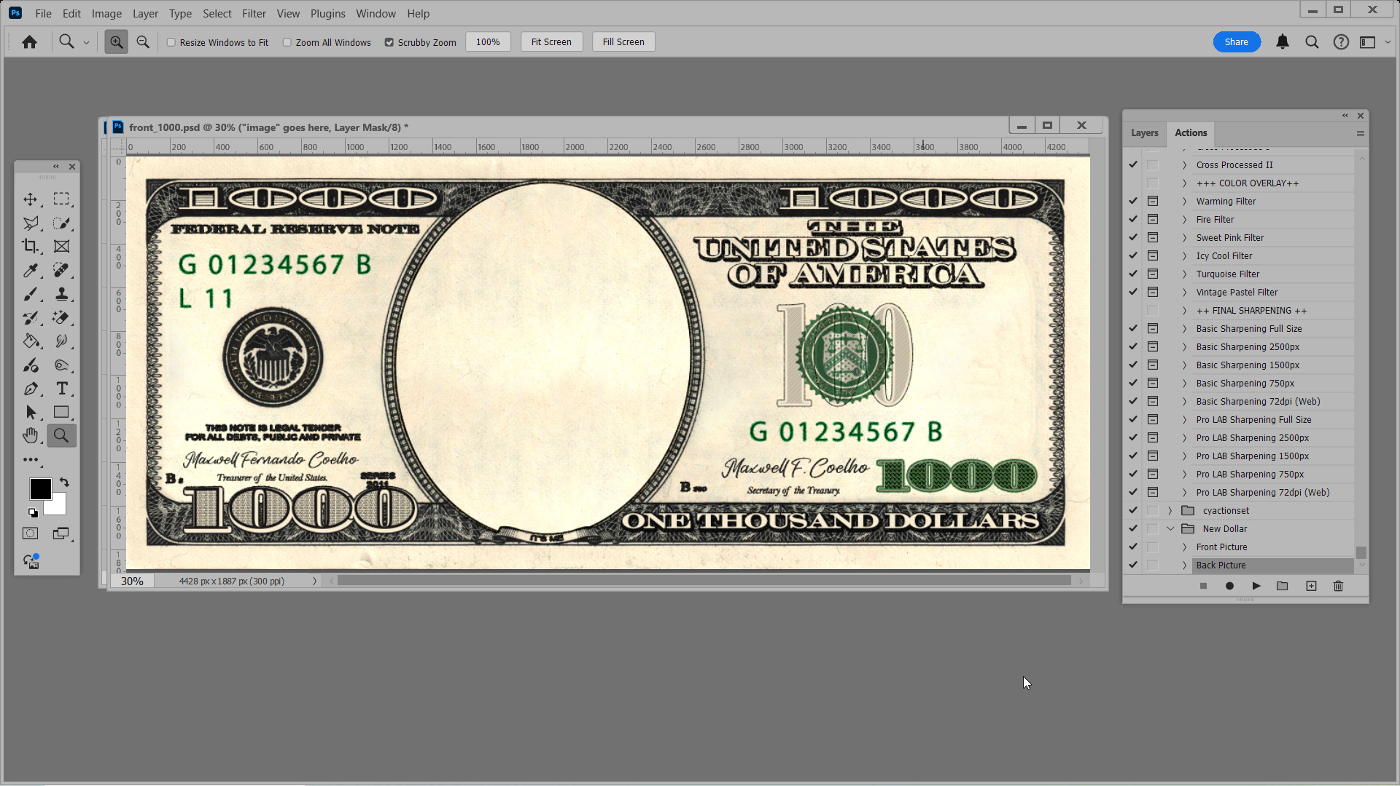The image size is (1400, 786).
Task: Click the blue Share button
Action: tap(1236, 42)
